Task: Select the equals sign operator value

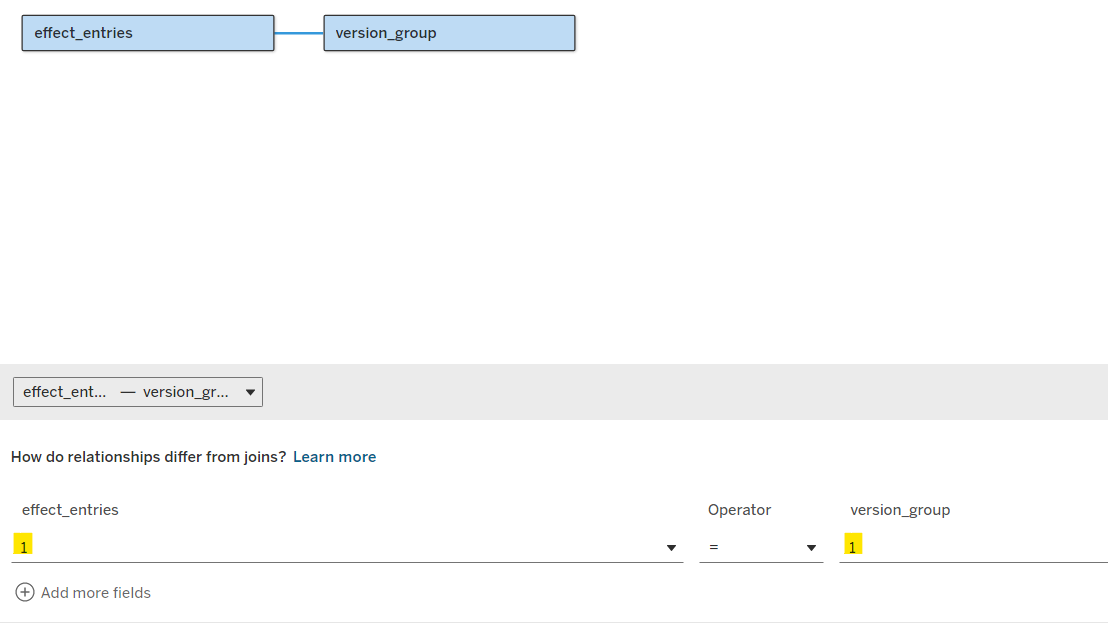Action: coord(713,547)
